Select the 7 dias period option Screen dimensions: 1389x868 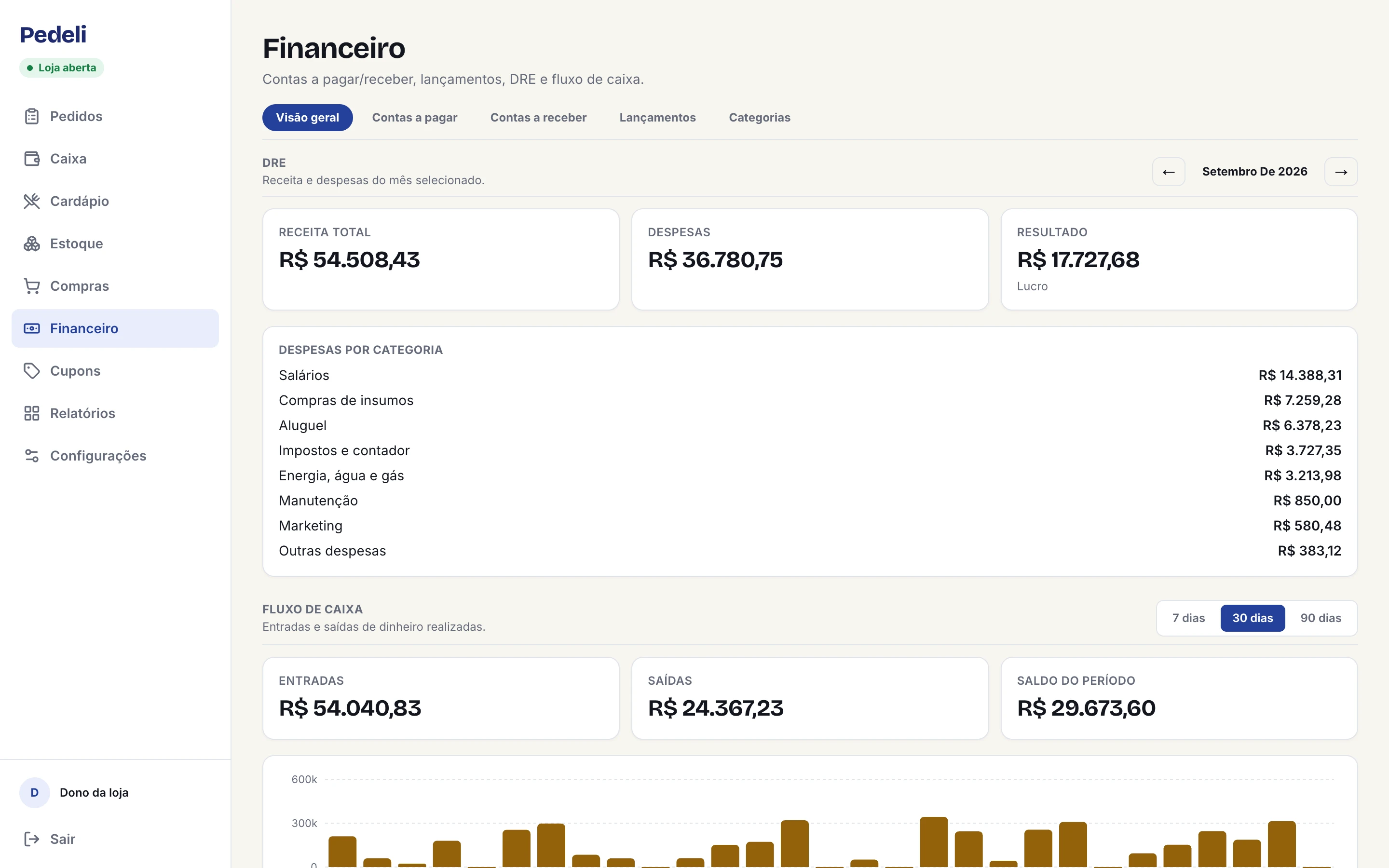click(1188, 618)
